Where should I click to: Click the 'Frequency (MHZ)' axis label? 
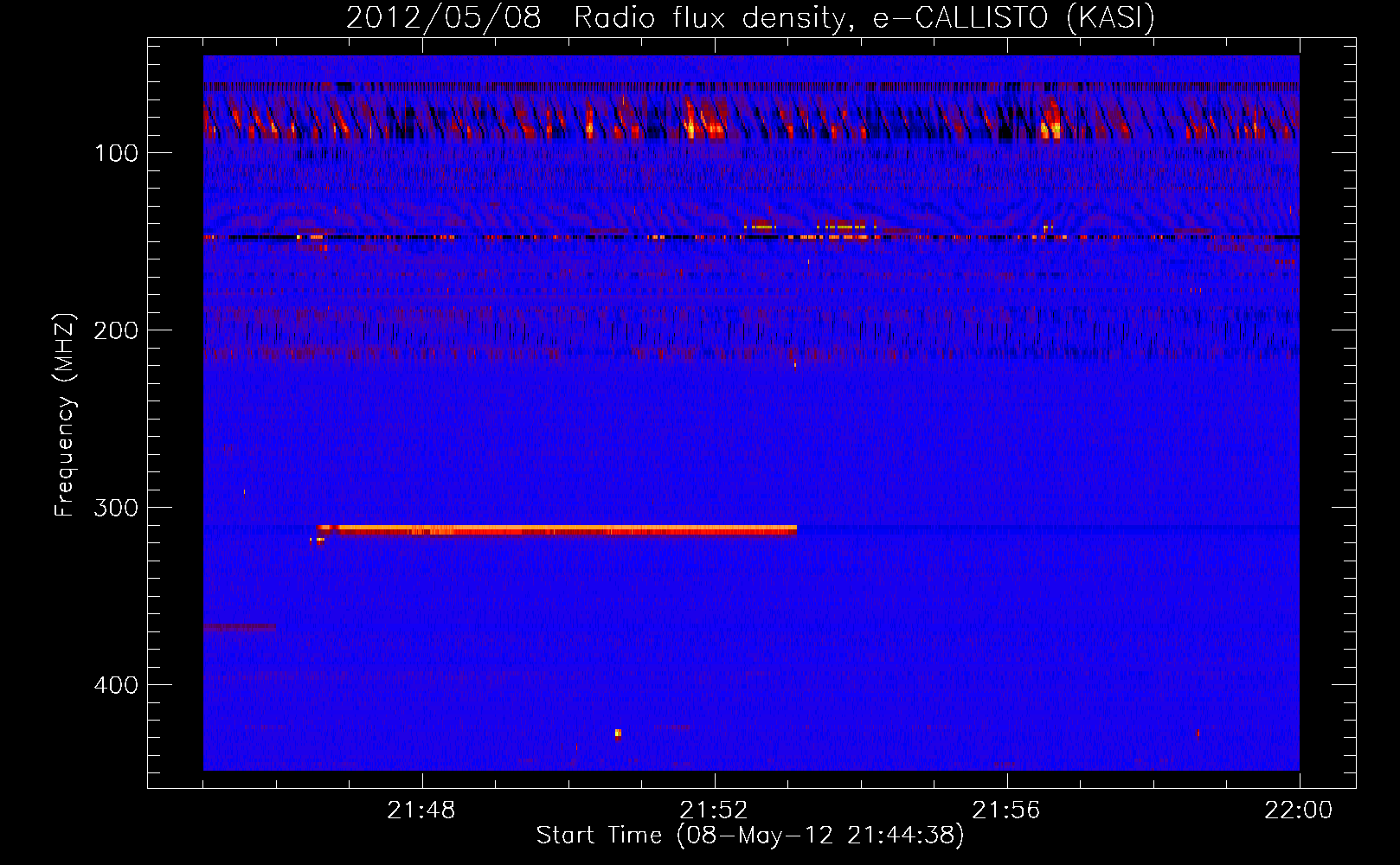click(x=65, y=414)
